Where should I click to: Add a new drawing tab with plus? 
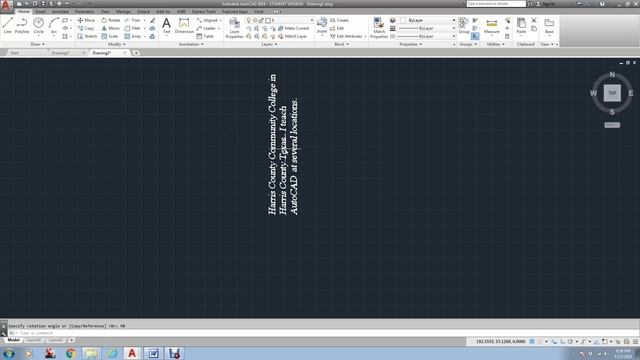coord(136,53)
